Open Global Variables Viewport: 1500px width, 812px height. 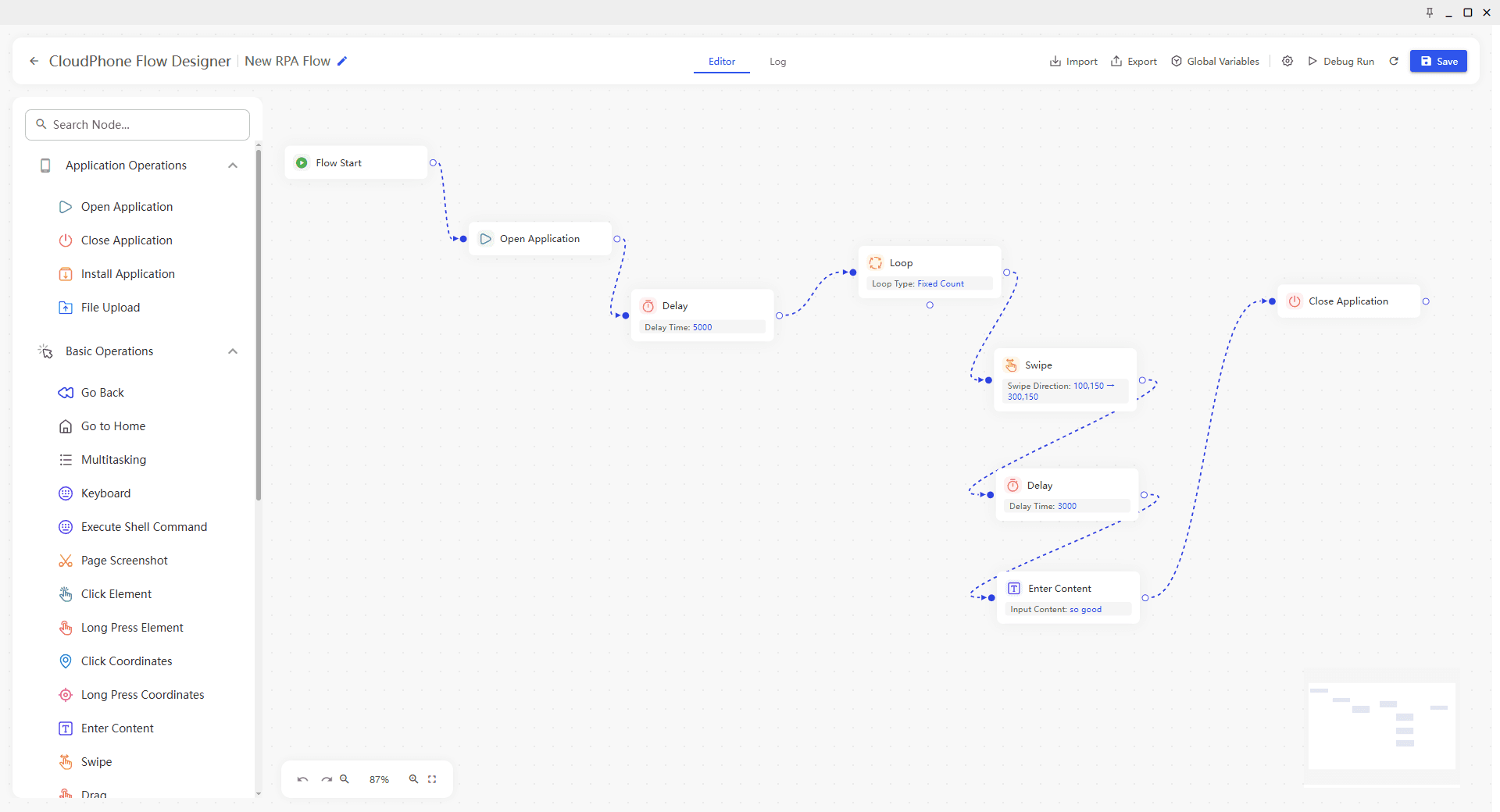(x=1215, y=61)
